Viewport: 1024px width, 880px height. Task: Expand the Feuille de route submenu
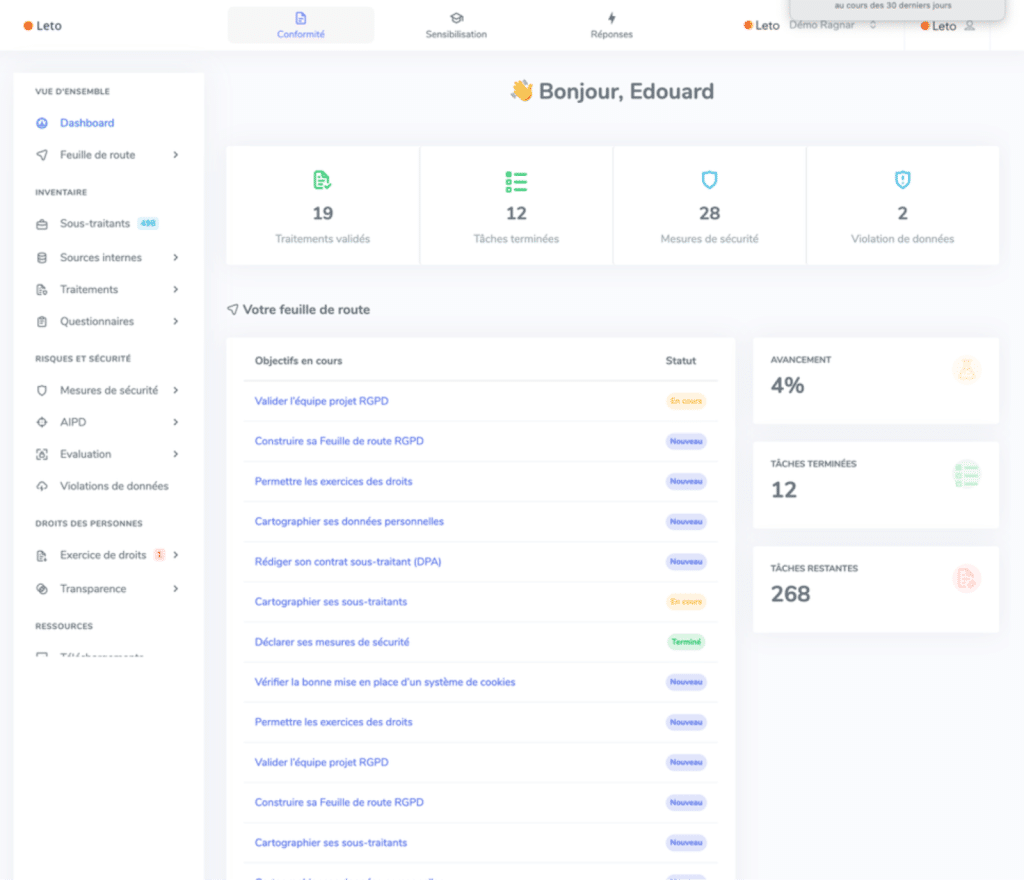pyautogui.click(x=175, y=155)
